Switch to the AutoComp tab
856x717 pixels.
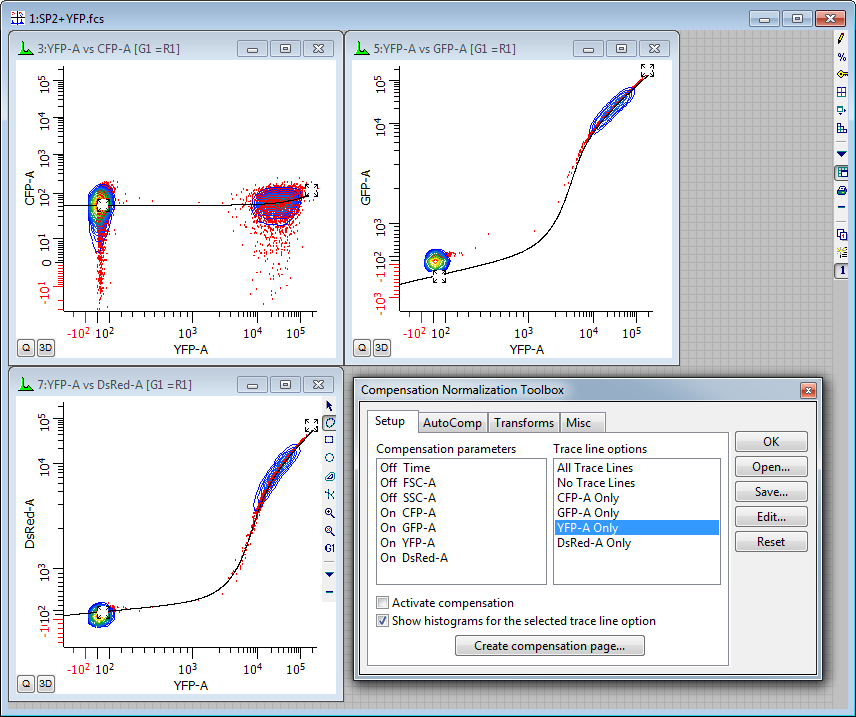pos(452,423)
